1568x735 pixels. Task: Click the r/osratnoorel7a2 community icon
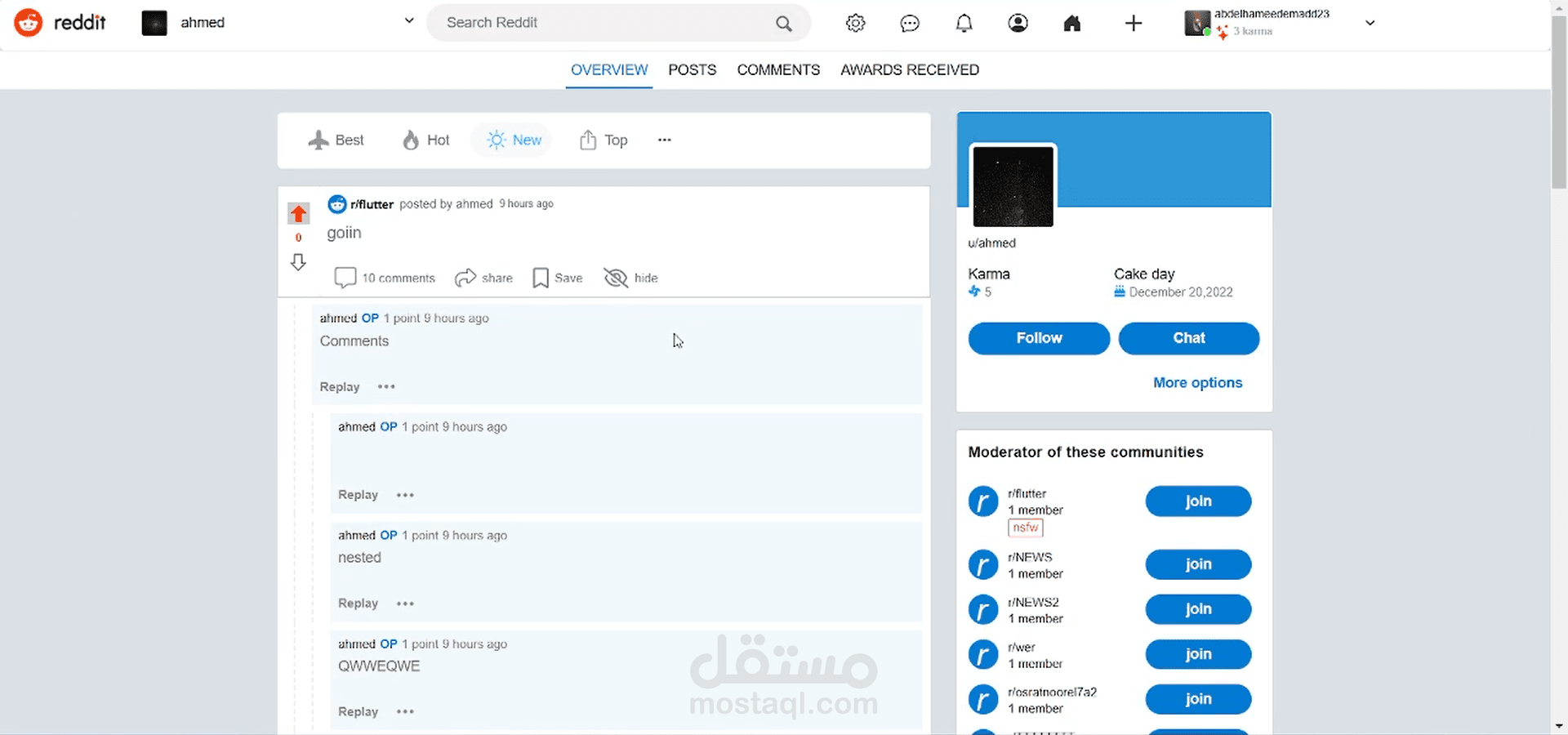click(x=983, y=699)
